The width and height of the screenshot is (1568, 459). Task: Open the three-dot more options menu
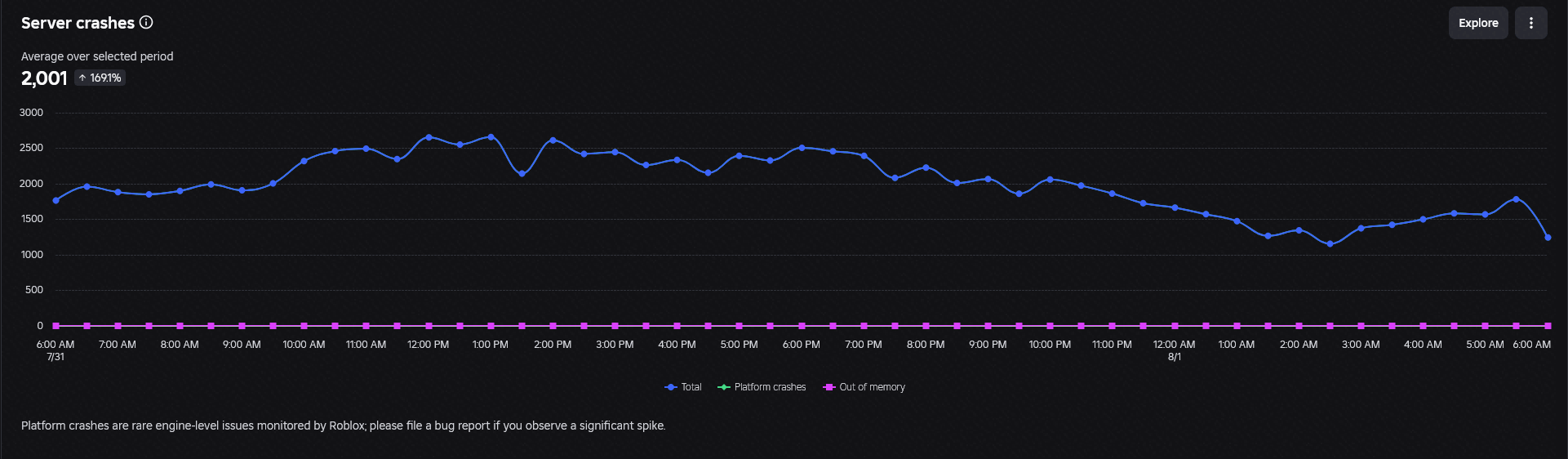(x=1531, y=23)
